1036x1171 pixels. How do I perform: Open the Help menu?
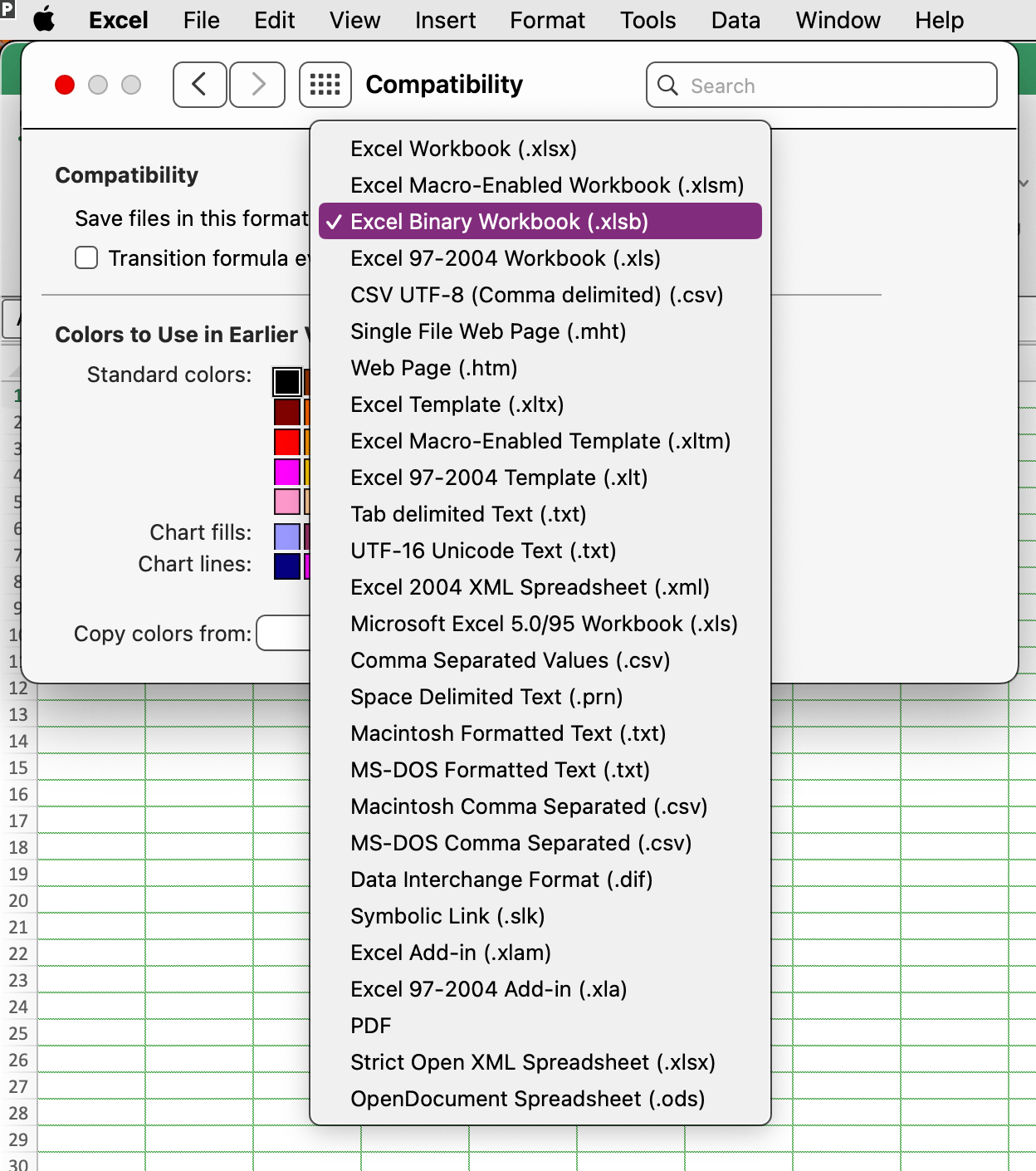[x=940, y=20]
